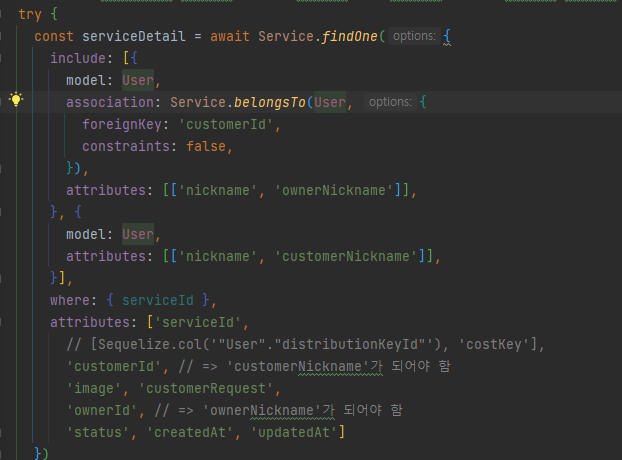Click the 'customerNickname' string in include attributes

tap(346, 256)
